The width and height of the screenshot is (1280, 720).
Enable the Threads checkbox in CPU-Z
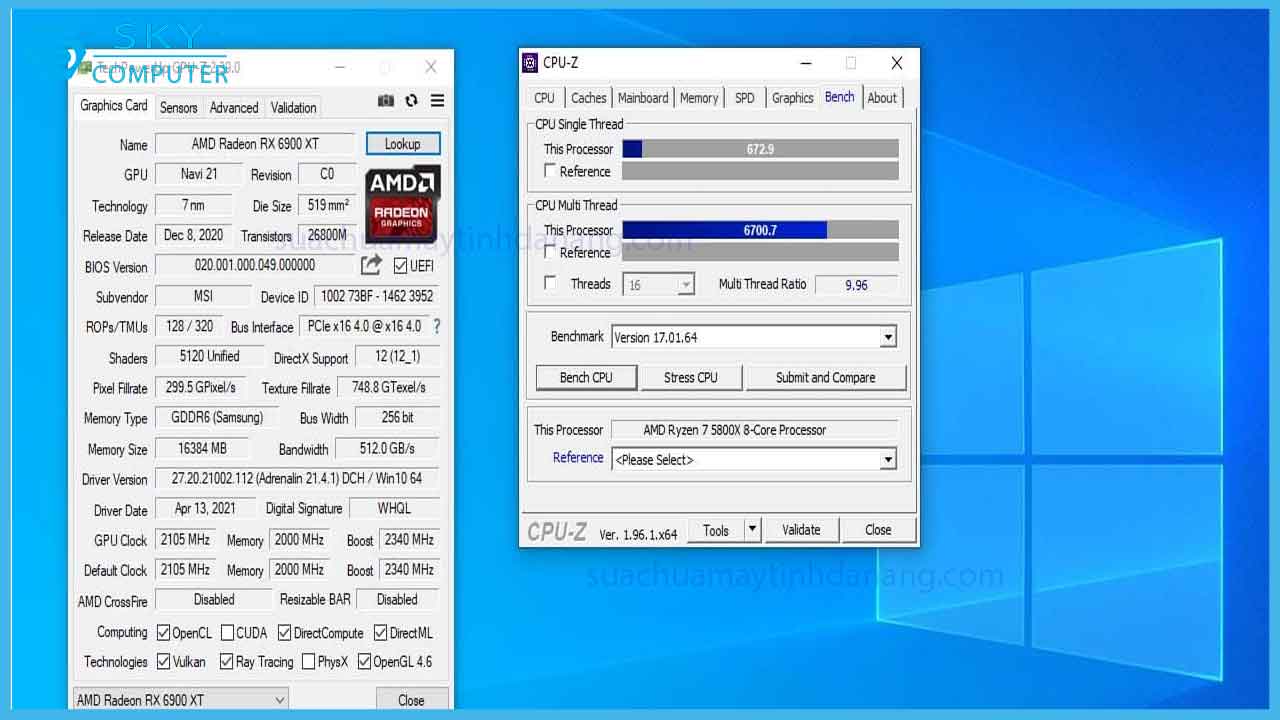pos(550,283)
